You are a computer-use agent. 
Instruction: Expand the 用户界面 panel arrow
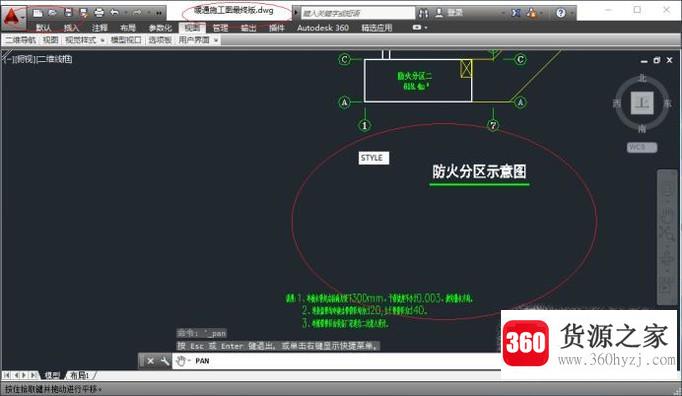tap(216, 40)
